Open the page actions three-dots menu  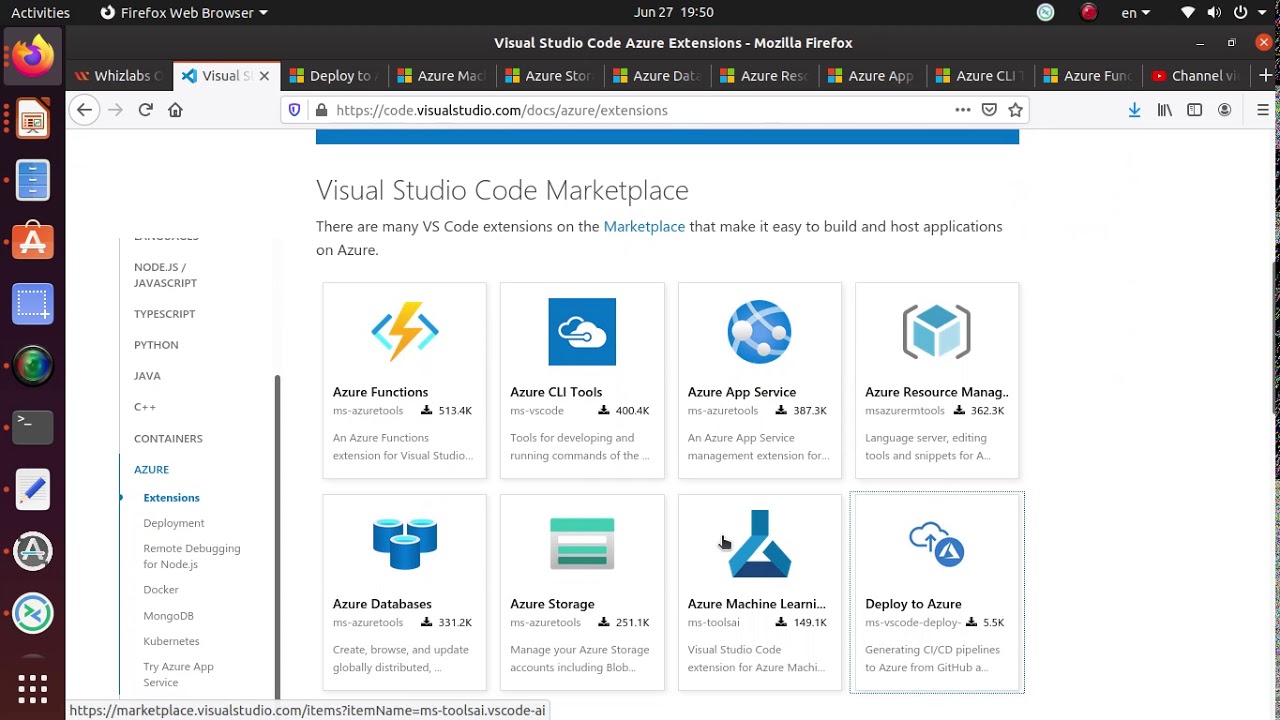point(962,110)
